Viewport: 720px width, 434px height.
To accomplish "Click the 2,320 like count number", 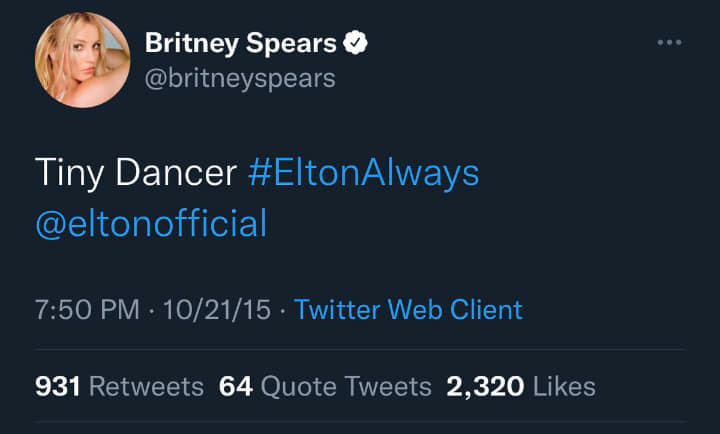I will coord(486,386).
